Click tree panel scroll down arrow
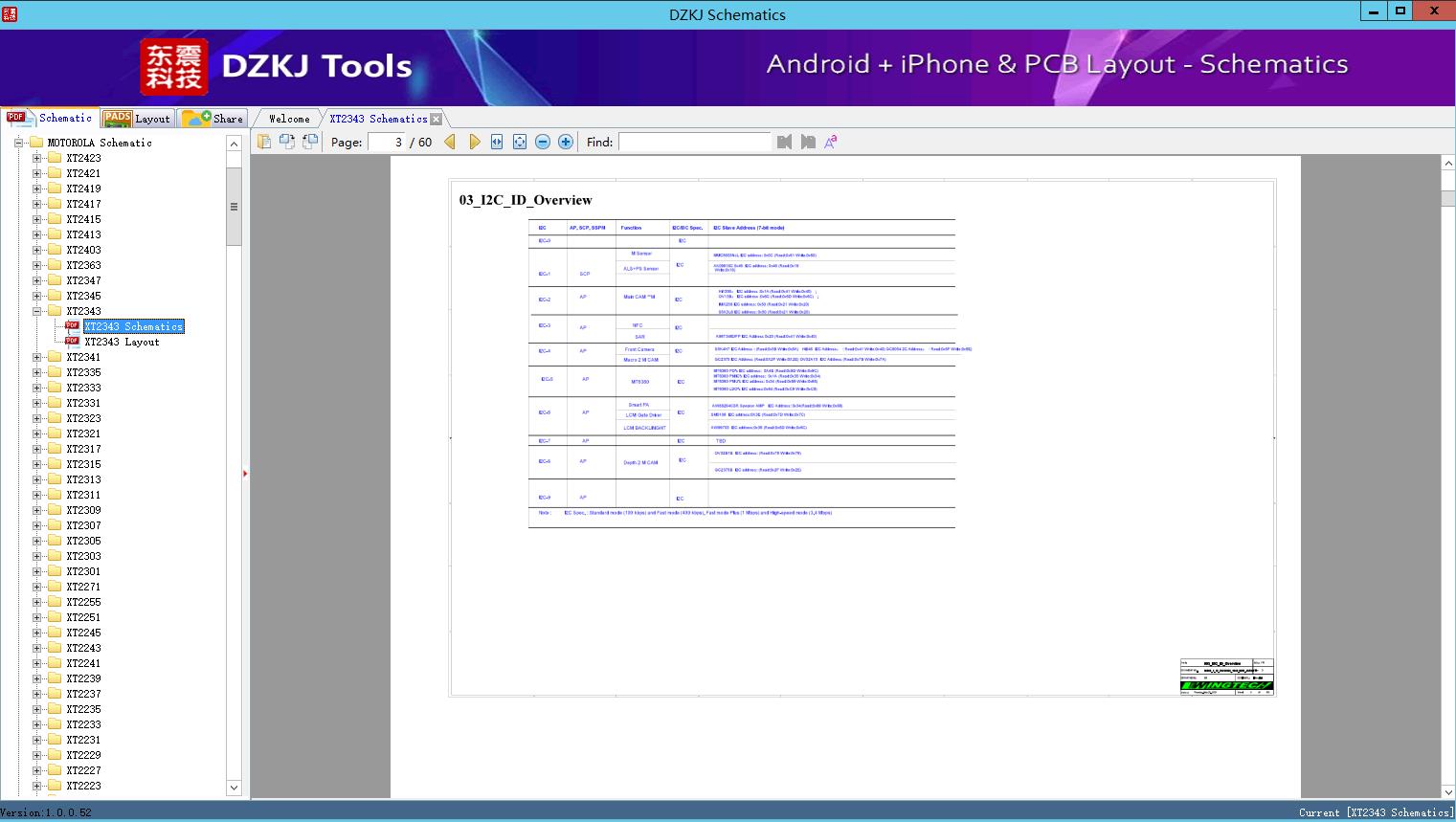This screenshot has height=822, width=1456. [234, 788]
